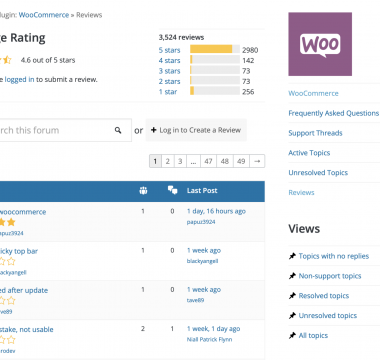Viewport: 380px width, 360px height.
Task: Open the Support Threads link
Action: (315, 133)
